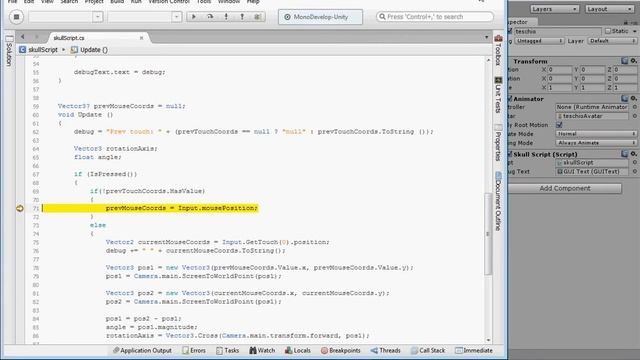Open the Application Output pad
Viewport: 640px width, 360px height.
142,350
